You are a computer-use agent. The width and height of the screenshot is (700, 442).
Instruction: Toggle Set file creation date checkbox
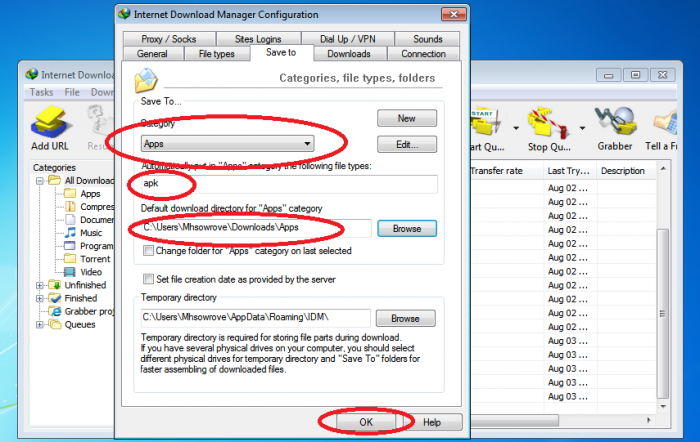tap(148, 279)
